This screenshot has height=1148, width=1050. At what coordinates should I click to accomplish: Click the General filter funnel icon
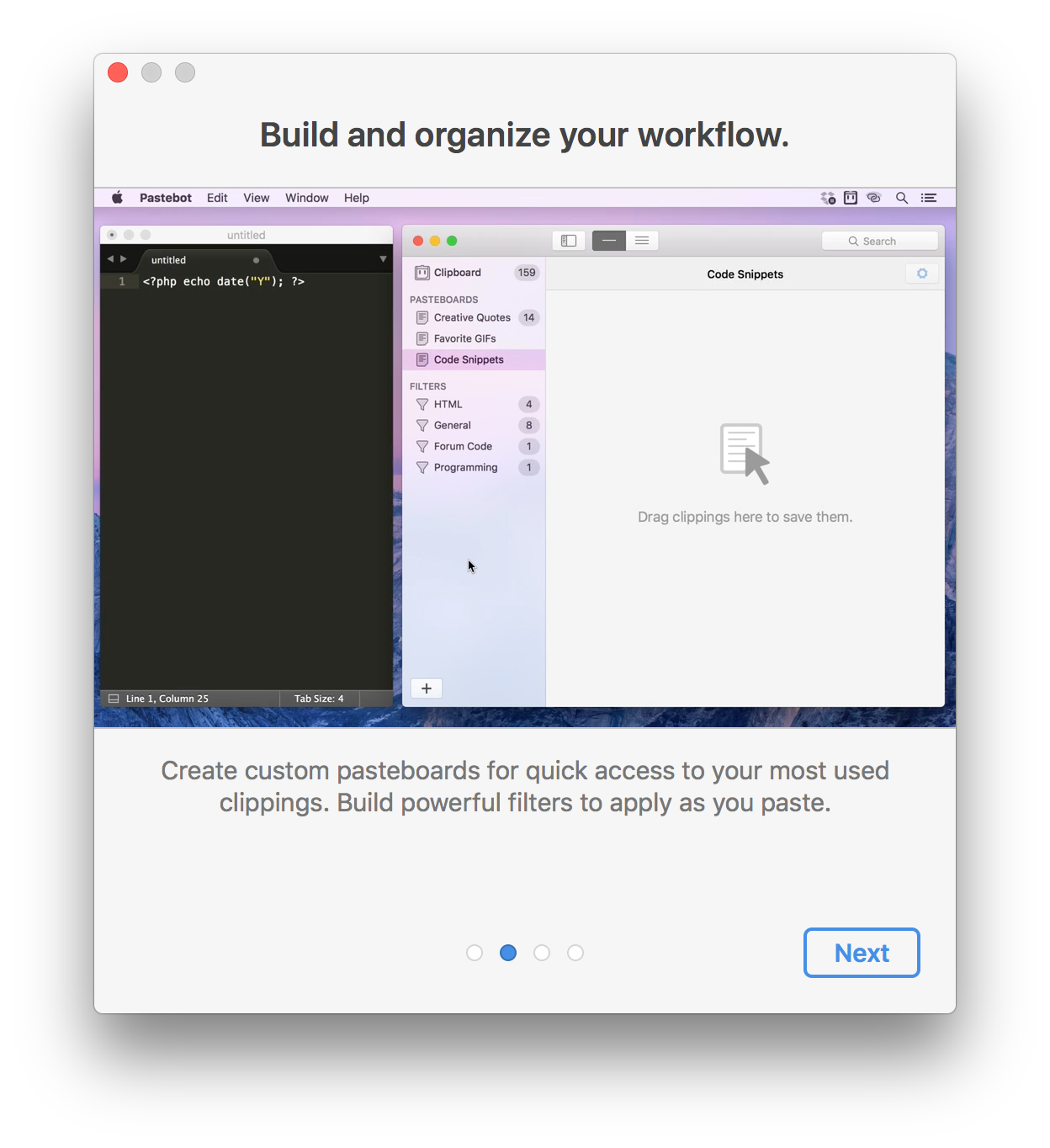tap(422, 426)
